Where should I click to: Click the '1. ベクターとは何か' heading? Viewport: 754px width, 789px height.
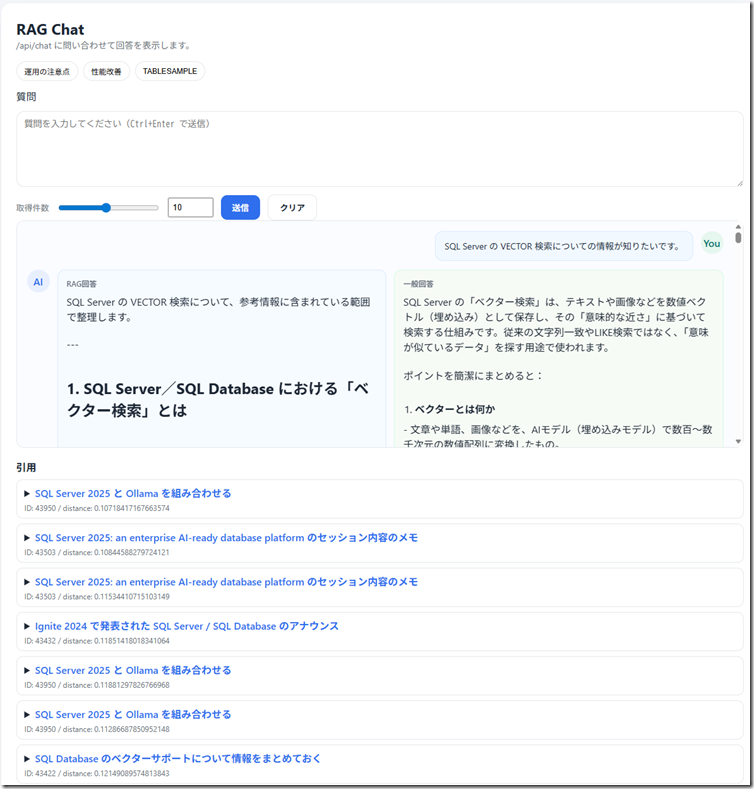[449, 410]
